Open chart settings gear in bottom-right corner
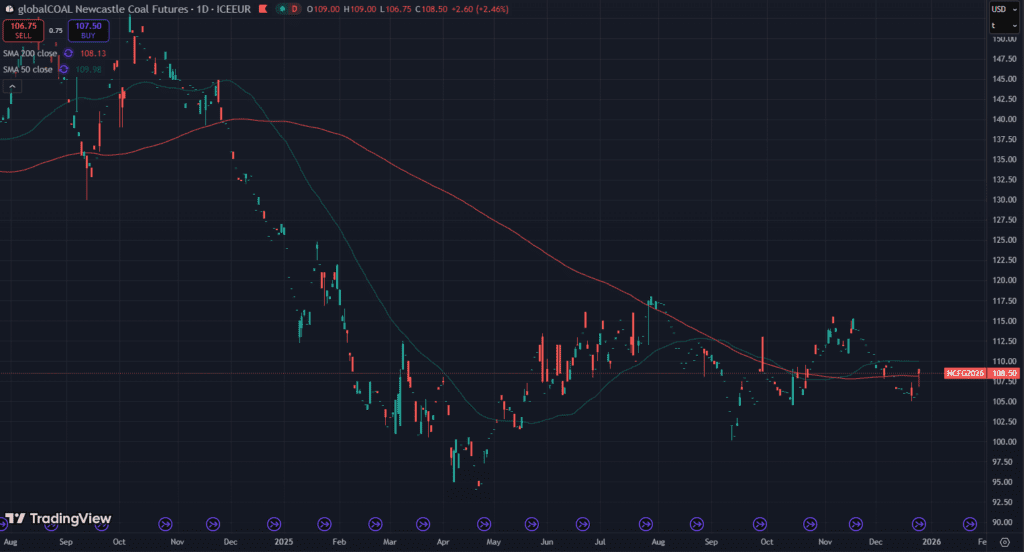1024x552 pixels. 1003,540
